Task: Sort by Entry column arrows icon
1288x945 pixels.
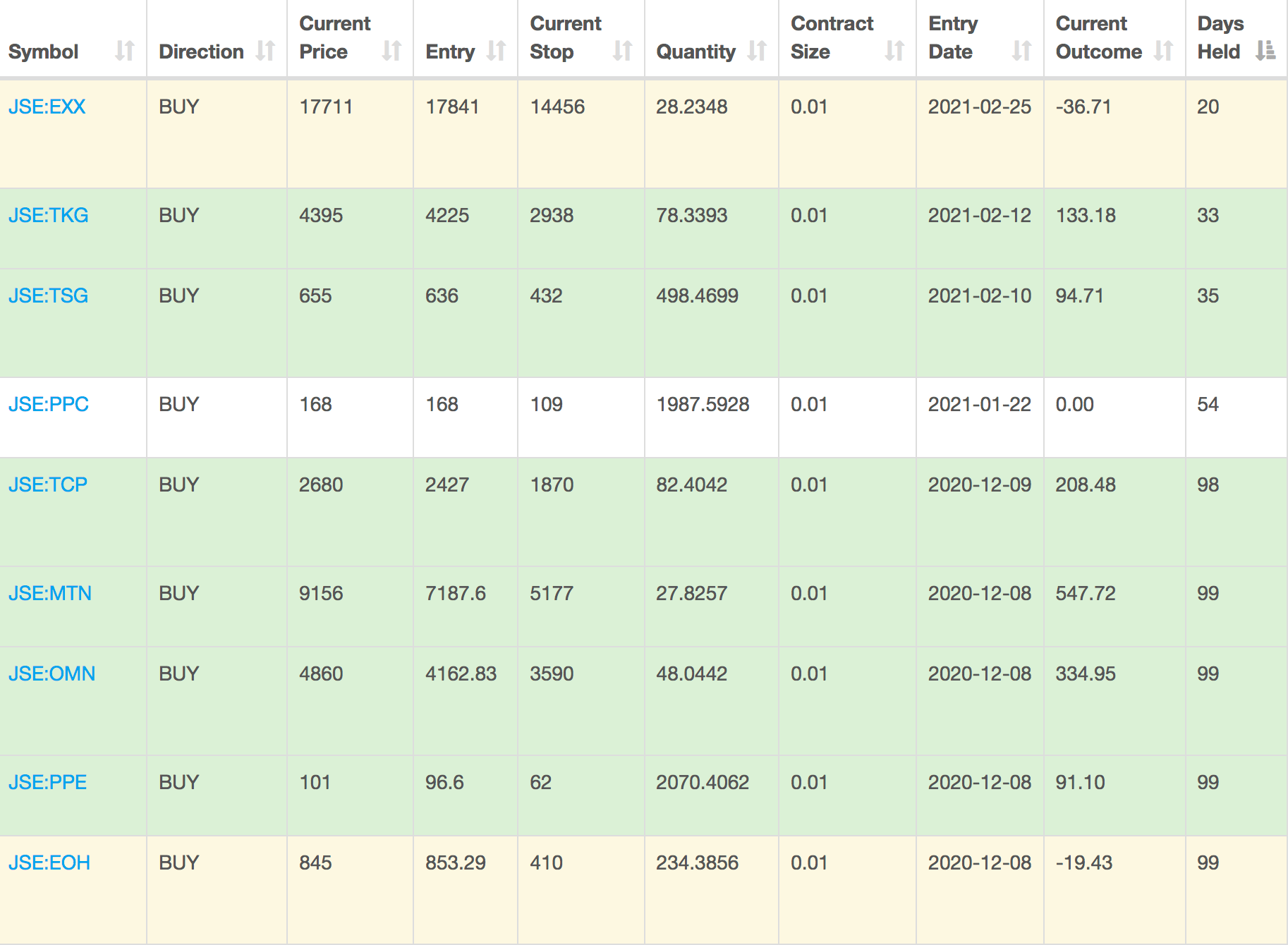Action: pos(496,51)
